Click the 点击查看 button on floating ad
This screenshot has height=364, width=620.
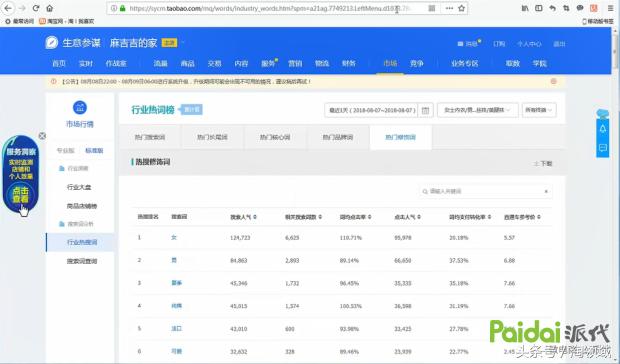[x=21, y=194]
